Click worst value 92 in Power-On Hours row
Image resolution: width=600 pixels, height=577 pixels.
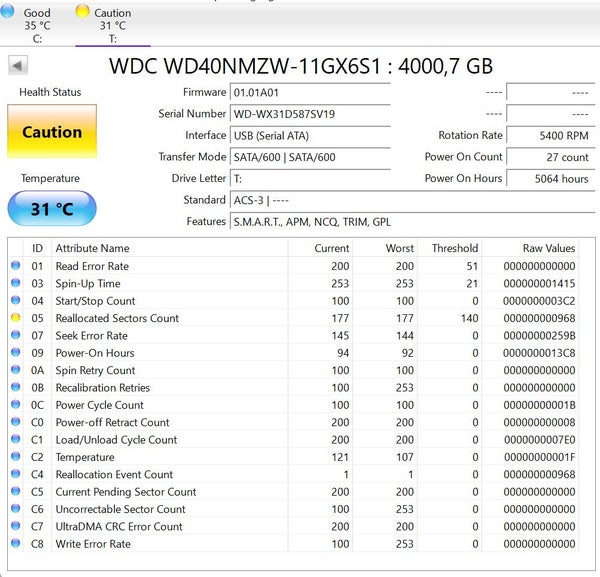coord(408,353)
